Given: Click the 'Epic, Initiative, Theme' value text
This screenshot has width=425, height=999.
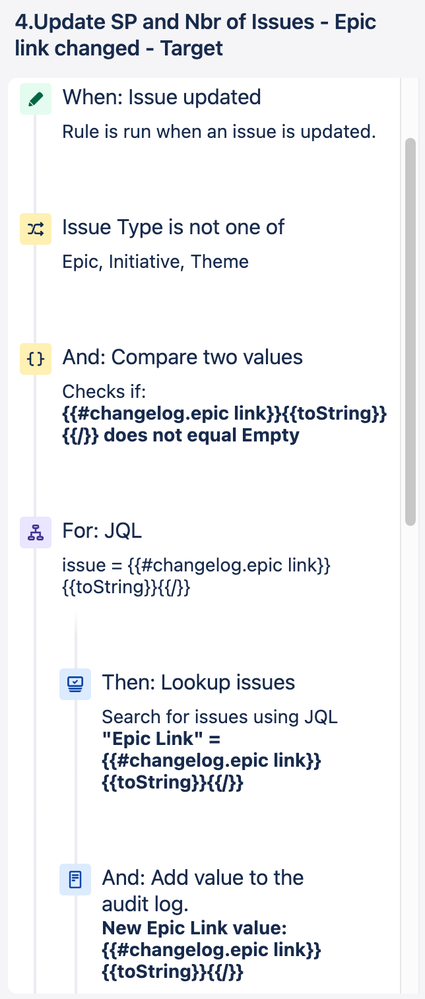Looking at the screenshot, I should point(155,262).
